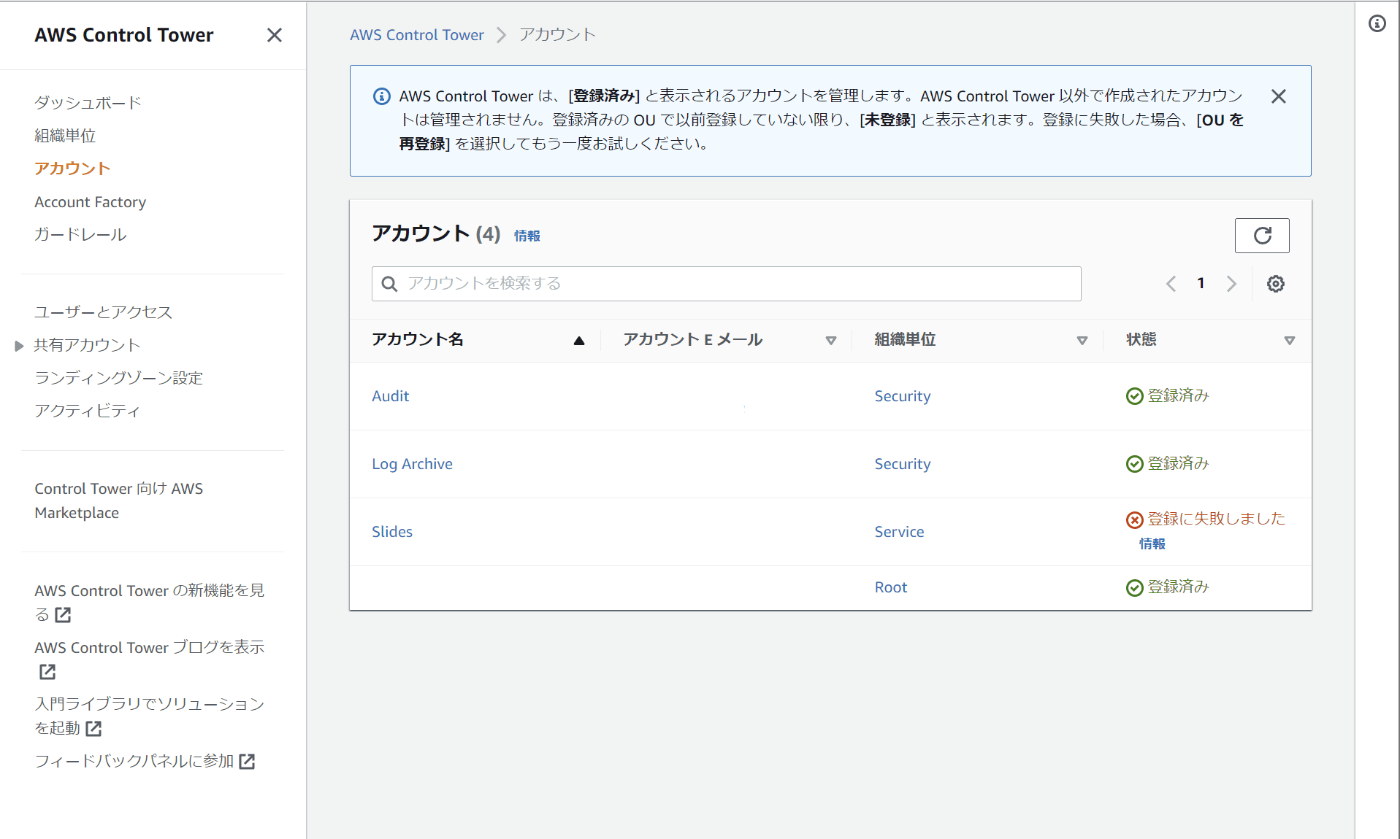This screenshot has width=1400, height=839.
Task: Click 登録に失敗しました status text
Action: pyautogui.click(x=1216, y=519)
